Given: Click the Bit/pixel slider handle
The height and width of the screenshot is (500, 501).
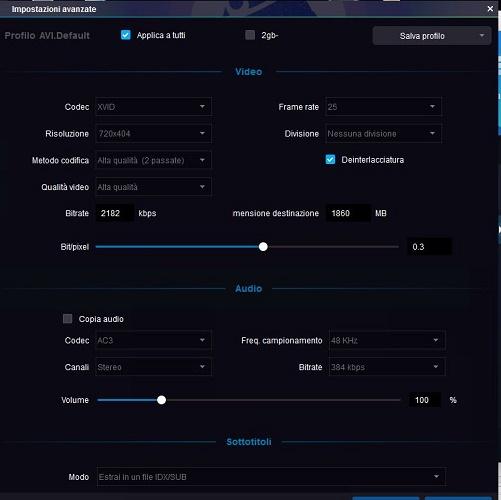Looking at the screenshot, I should tap(263, 247).
